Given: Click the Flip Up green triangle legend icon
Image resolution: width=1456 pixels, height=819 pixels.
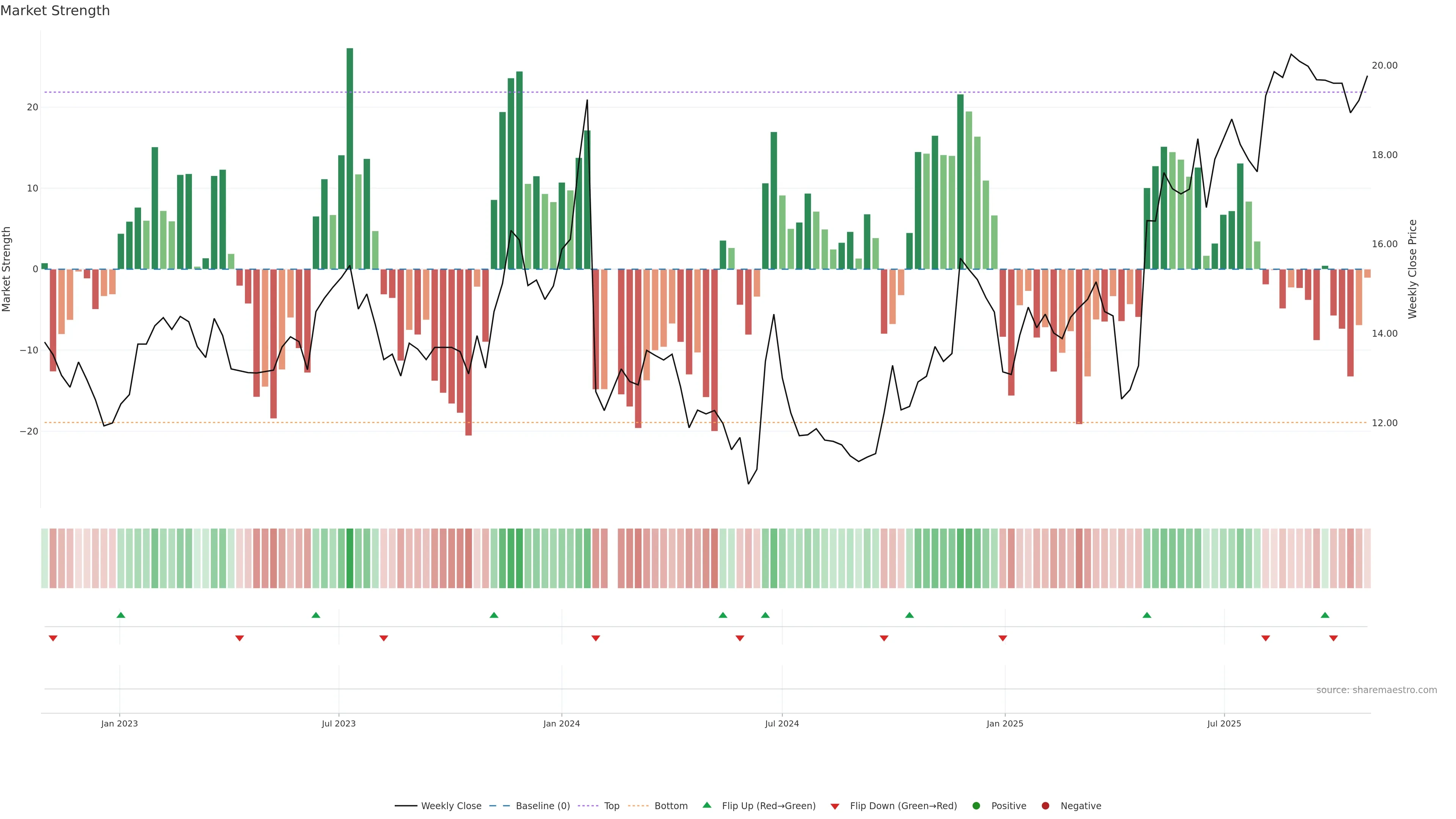Looking at the screenshot, I should pyautogui.click(x=706, y=805).
